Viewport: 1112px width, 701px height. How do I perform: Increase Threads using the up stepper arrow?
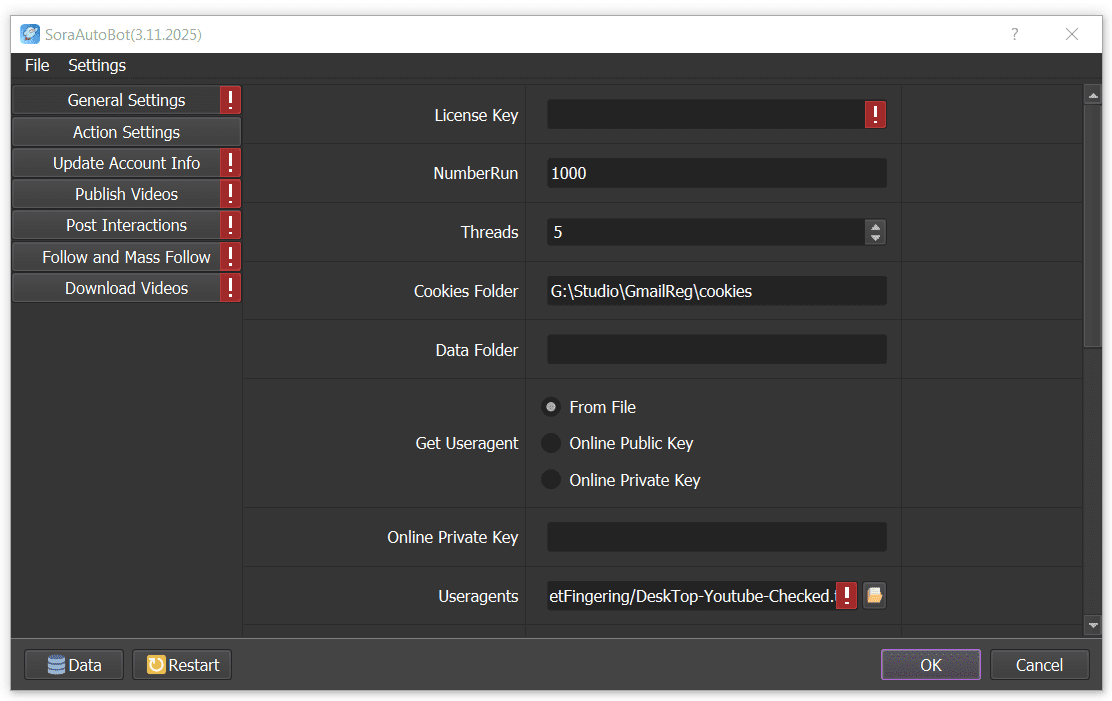tap(876, 226)
